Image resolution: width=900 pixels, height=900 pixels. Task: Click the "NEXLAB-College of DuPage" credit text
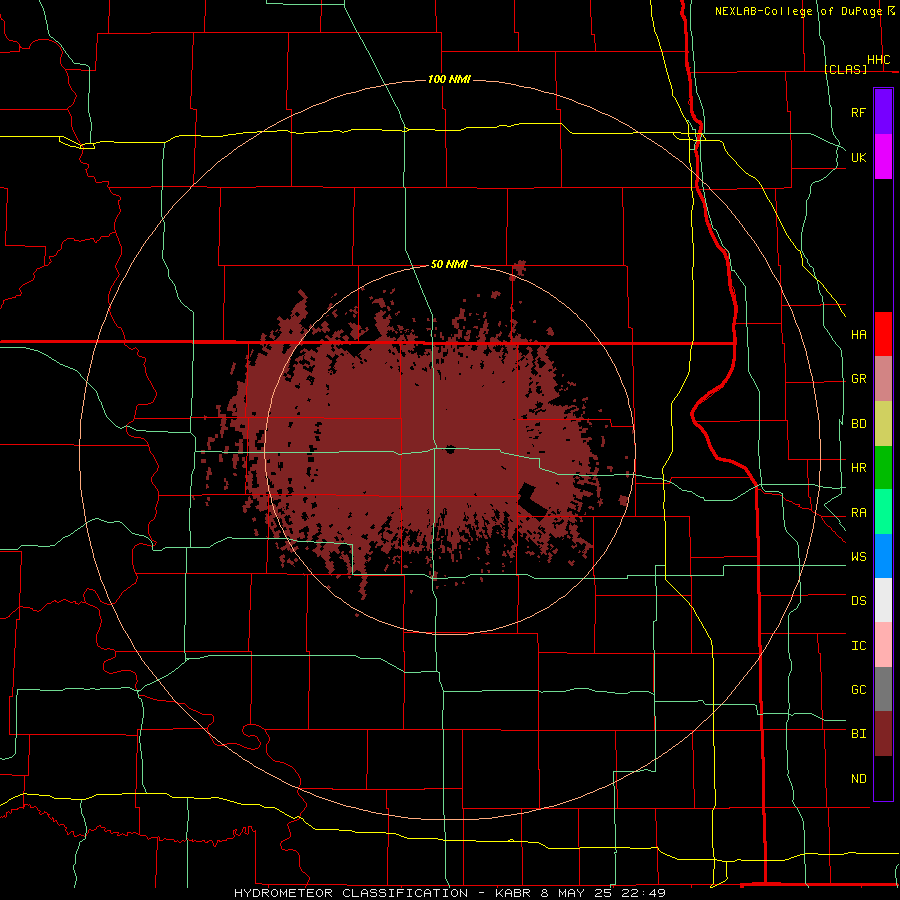[798, 11]
